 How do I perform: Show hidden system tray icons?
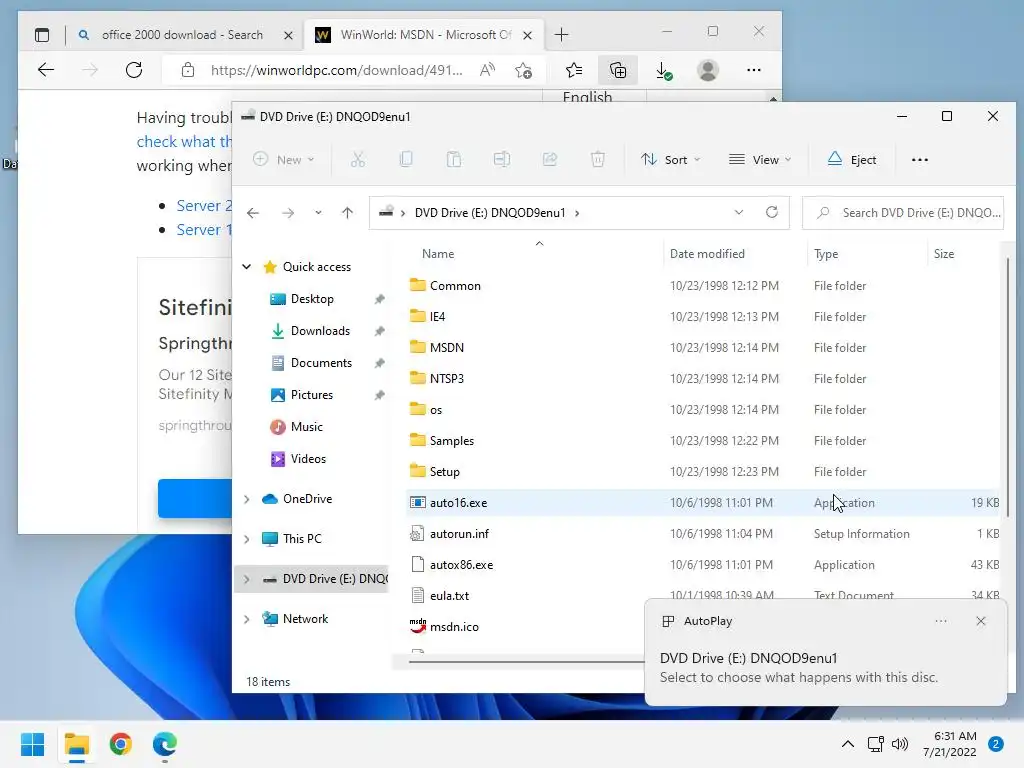pyautogui.click(x=848, y=744)
